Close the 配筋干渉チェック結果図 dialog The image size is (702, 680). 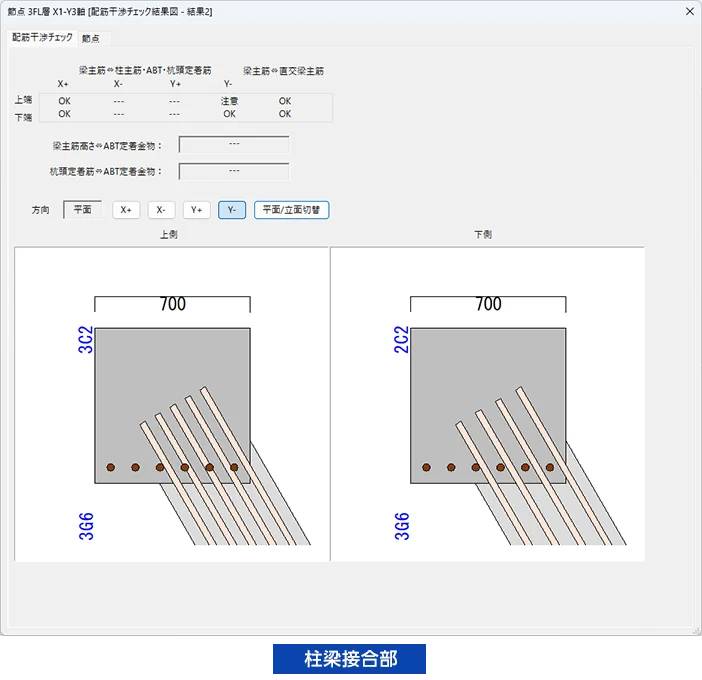coord(689,11)
